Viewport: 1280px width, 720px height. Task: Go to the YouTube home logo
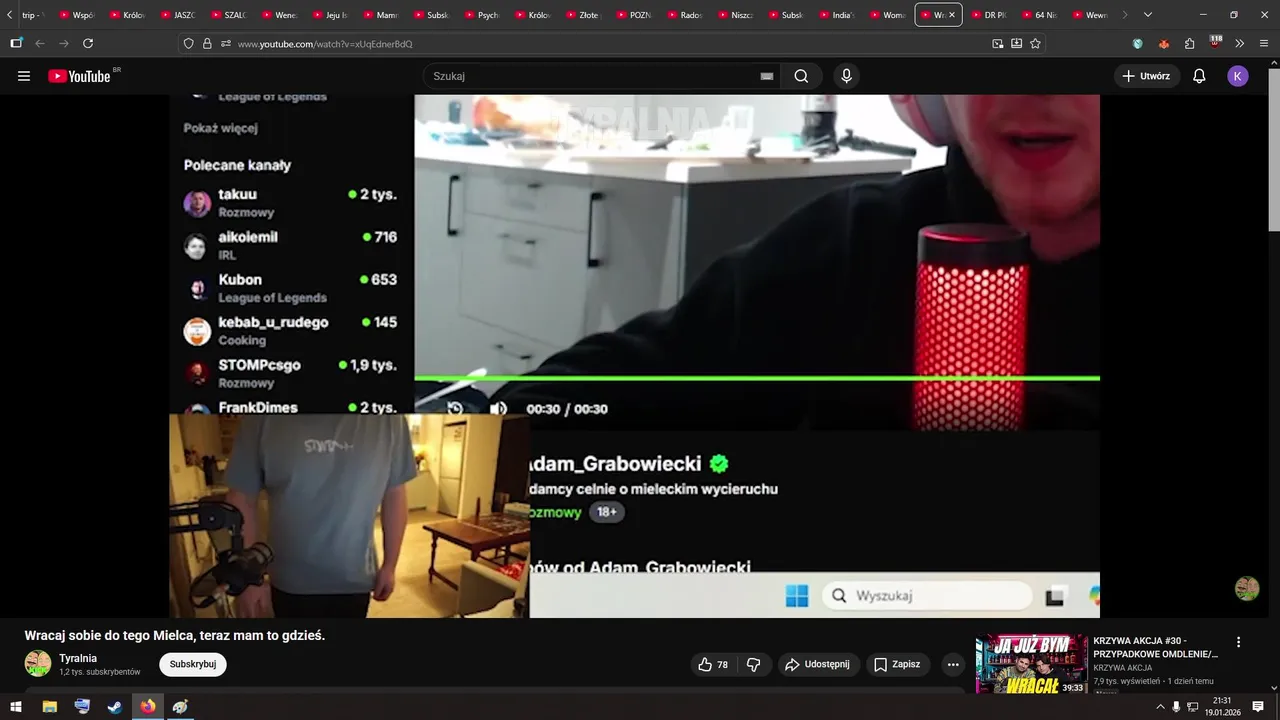79,76
